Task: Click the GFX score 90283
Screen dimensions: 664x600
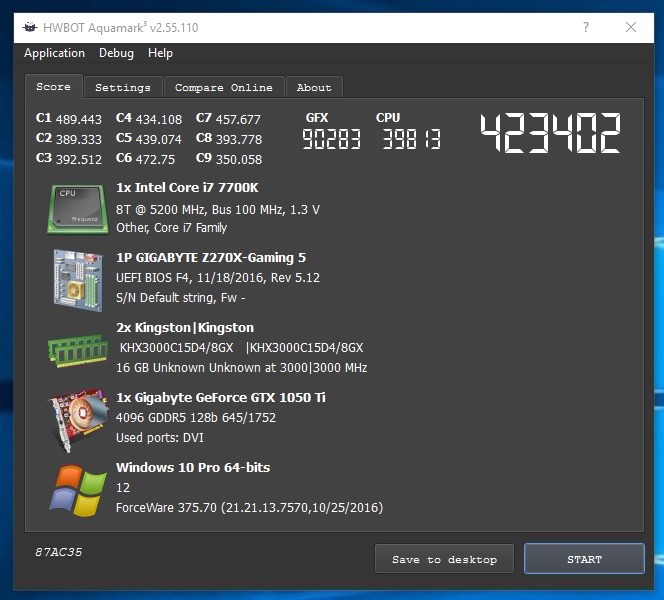Action: point(332,139)
